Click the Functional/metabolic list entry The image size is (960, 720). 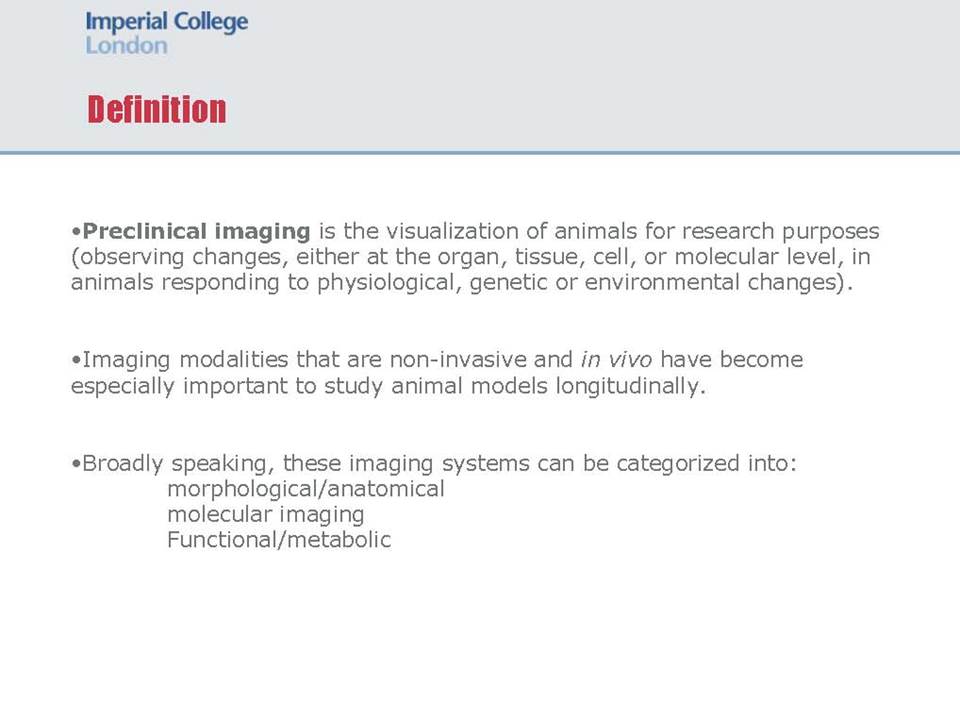pyautogui.click(x=279, y=539)
